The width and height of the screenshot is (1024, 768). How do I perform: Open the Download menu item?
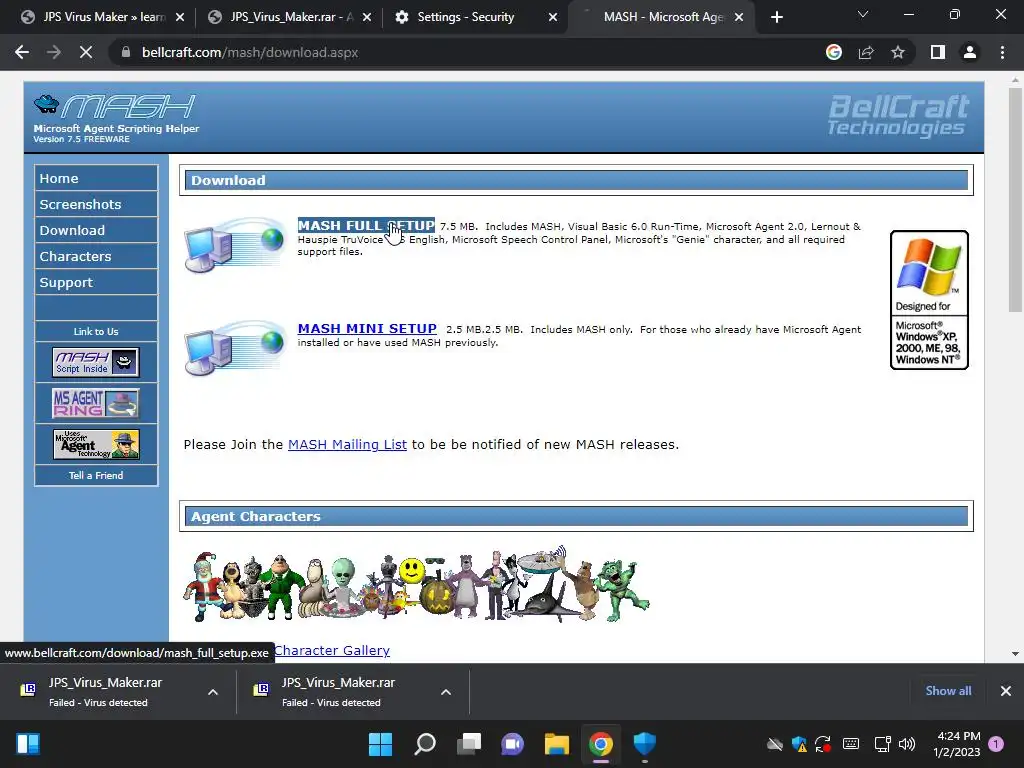point(96,231)
